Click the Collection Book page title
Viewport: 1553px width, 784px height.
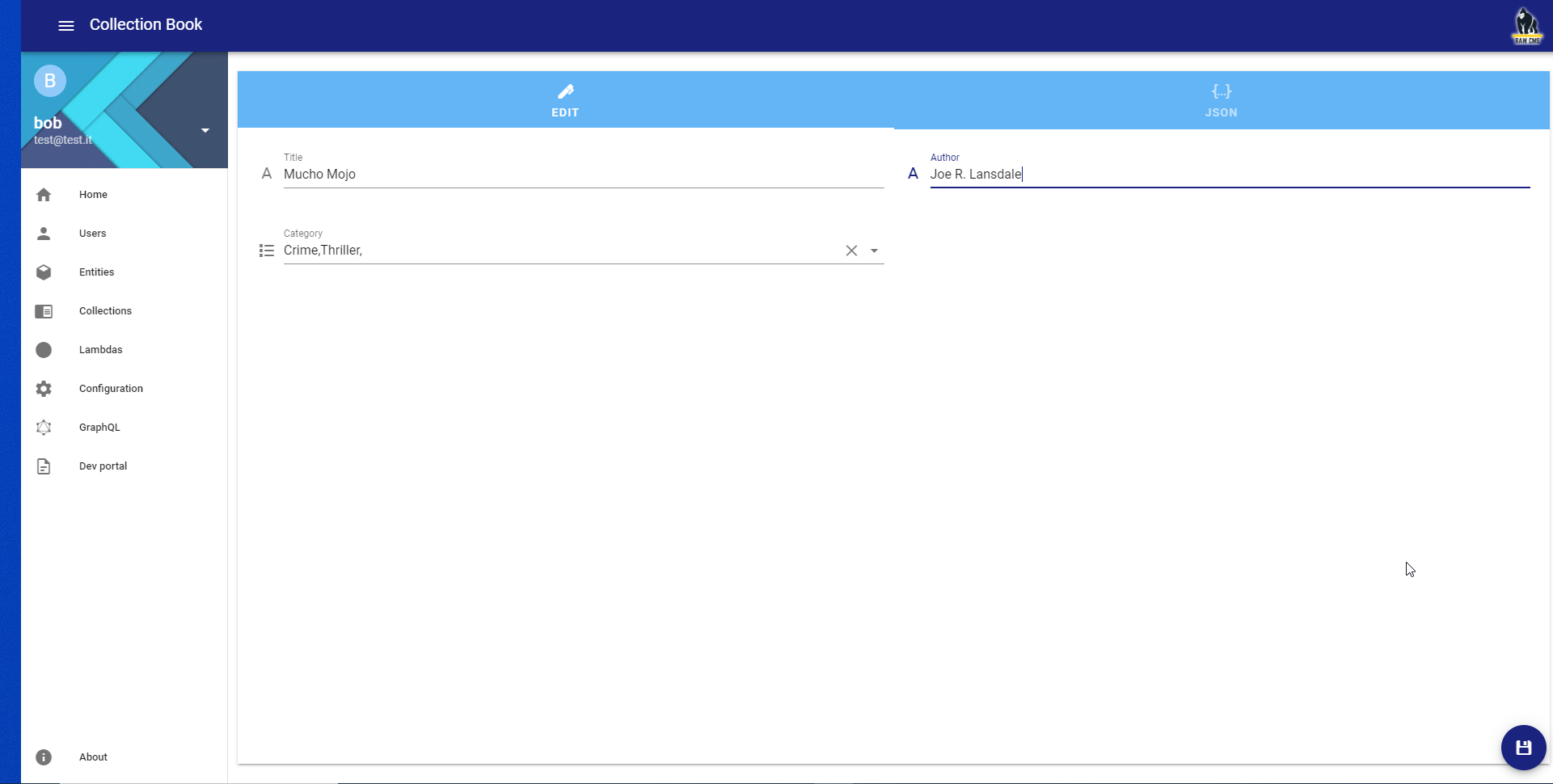coord(146,25)
